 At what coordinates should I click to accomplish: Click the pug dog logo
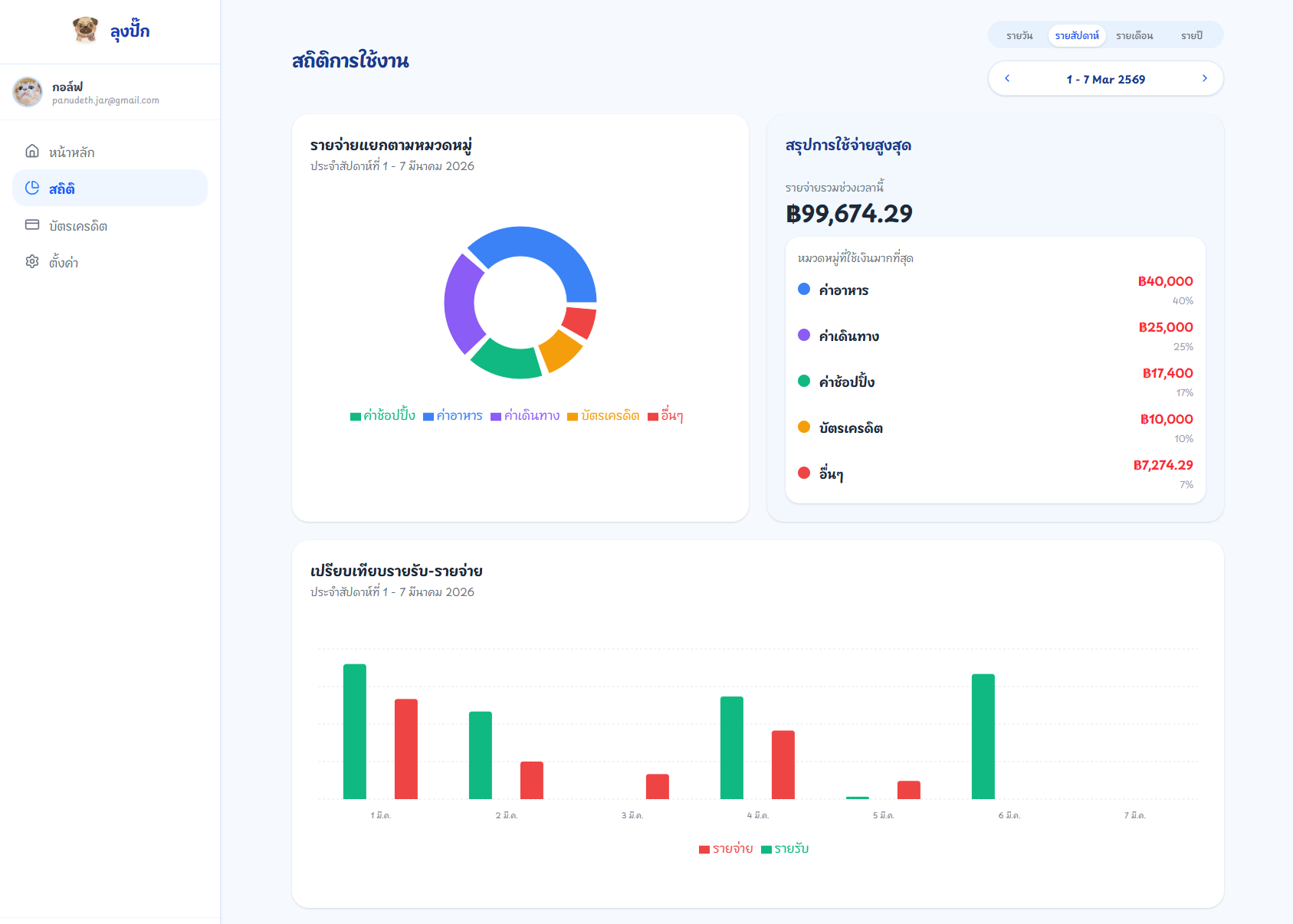click(x=85, y=30)
